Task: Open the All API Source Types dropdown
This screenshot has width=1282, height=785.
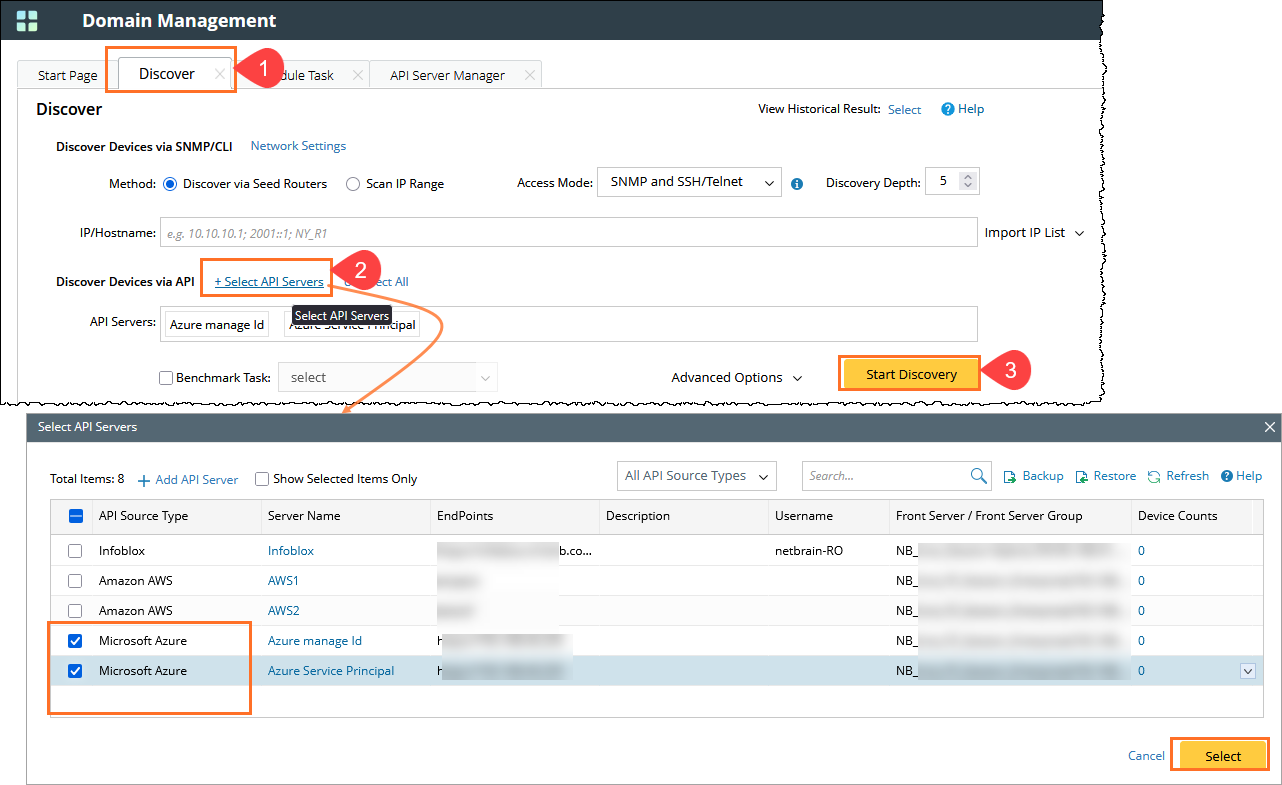Action: point(696,476)
